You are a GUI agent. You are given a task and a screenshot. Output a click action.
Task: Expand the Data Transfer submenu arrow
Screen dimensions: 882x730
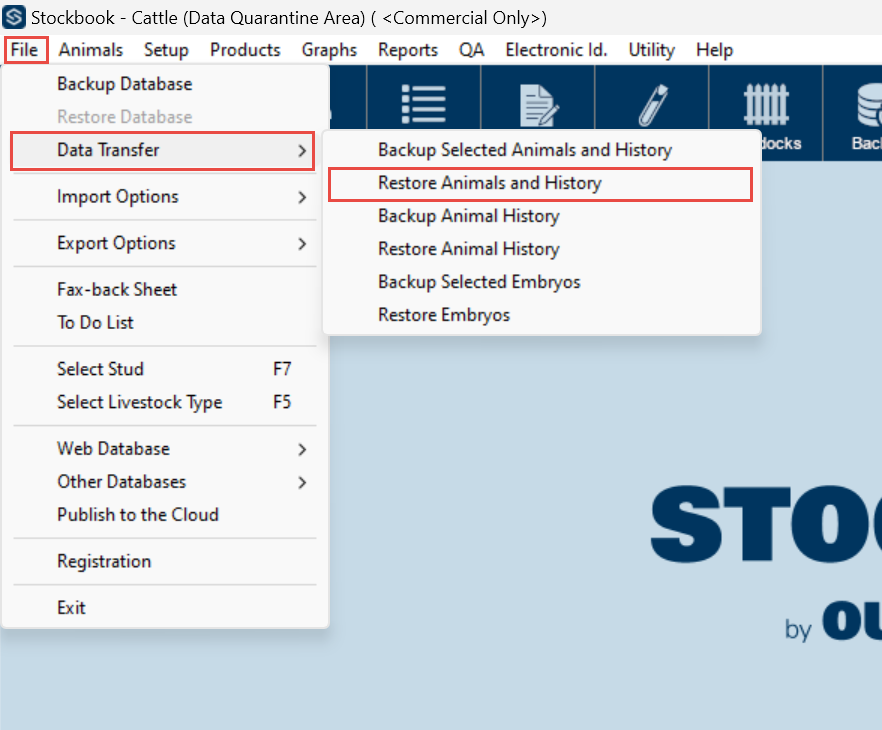click(x=302, y=151)
